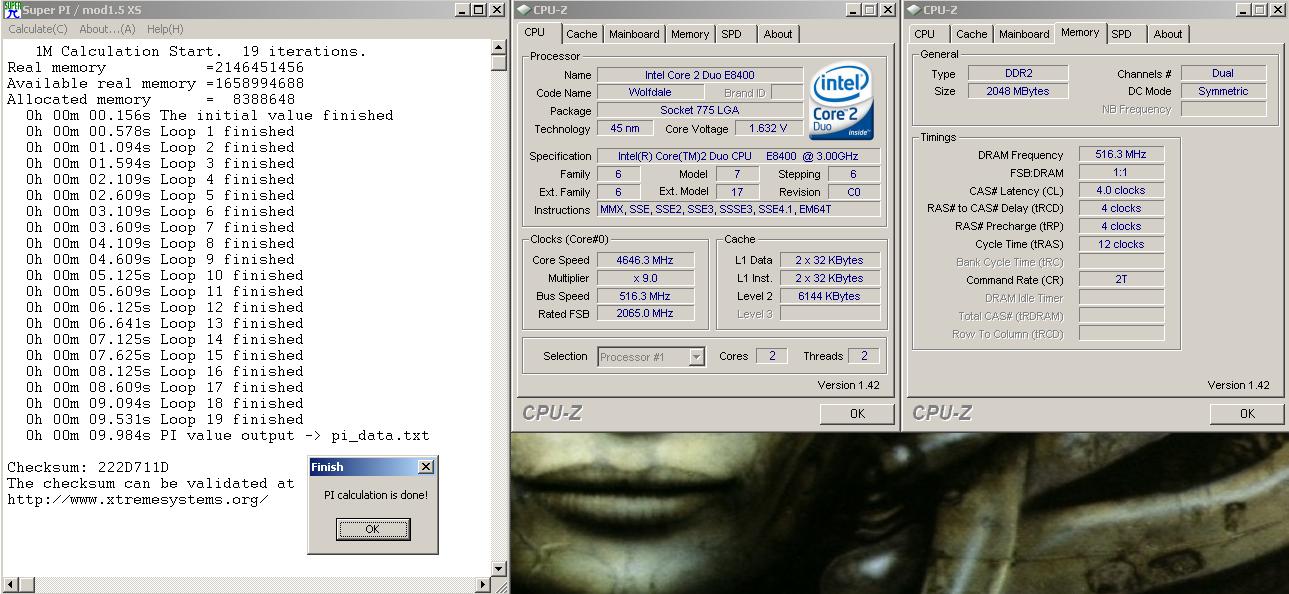
Task: Close the first CPU-Z window
Action: (887, 10)
